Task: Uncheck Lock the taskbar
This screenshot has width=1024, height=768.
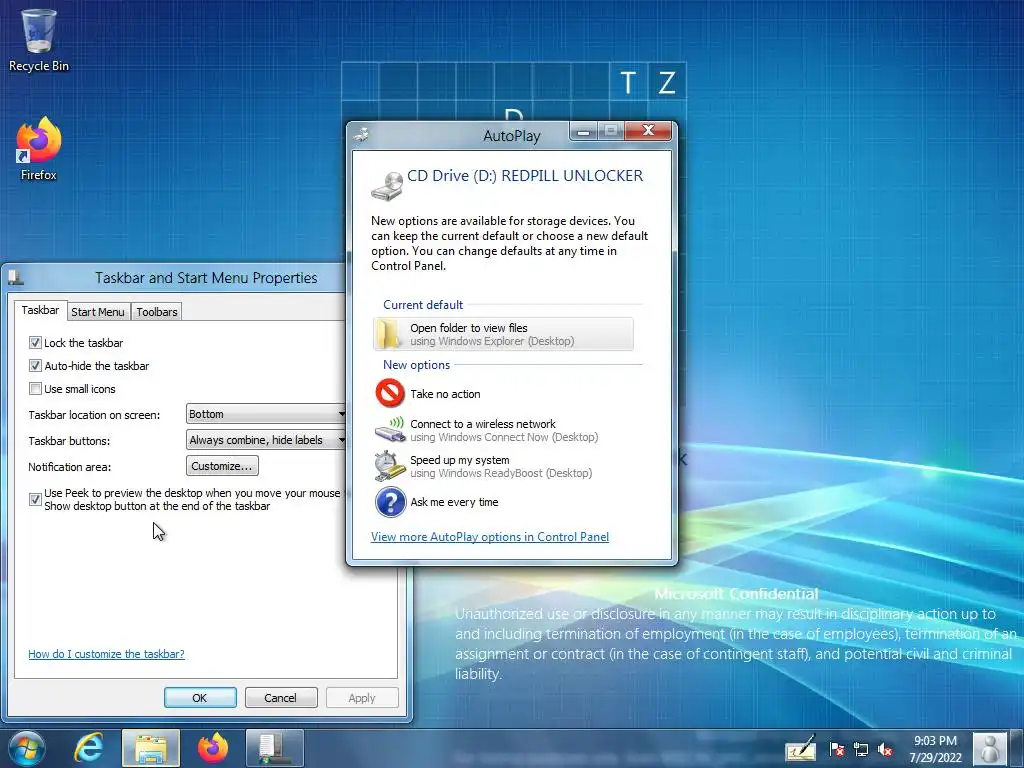Action: (x=35, y=342)
